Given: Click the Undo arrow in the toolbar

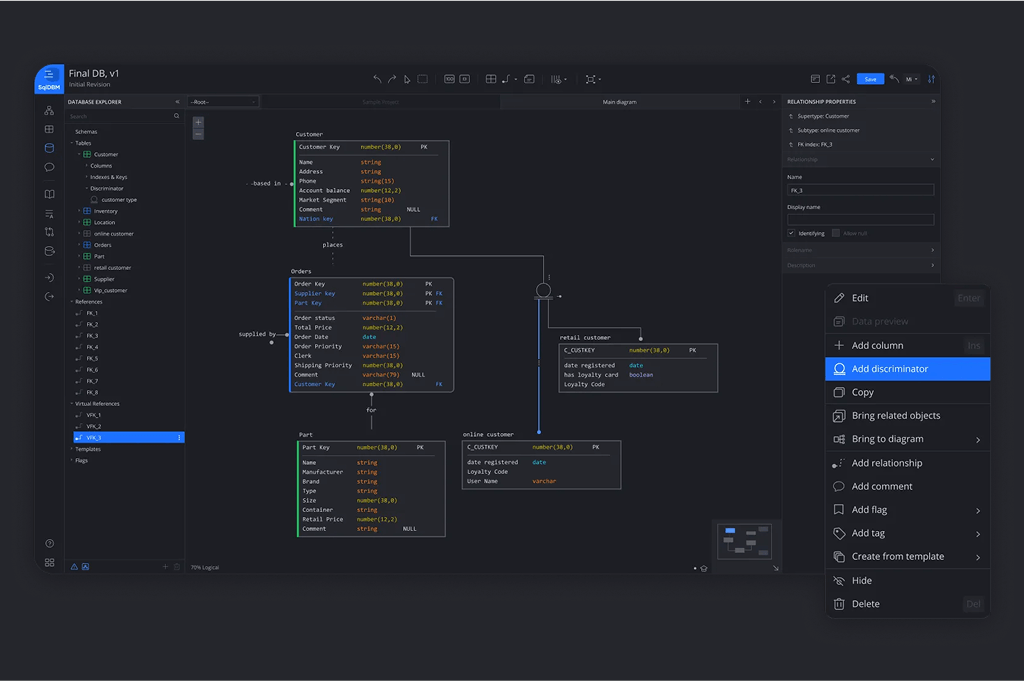Looking at the screenshot, I should [x=378, y=79].
